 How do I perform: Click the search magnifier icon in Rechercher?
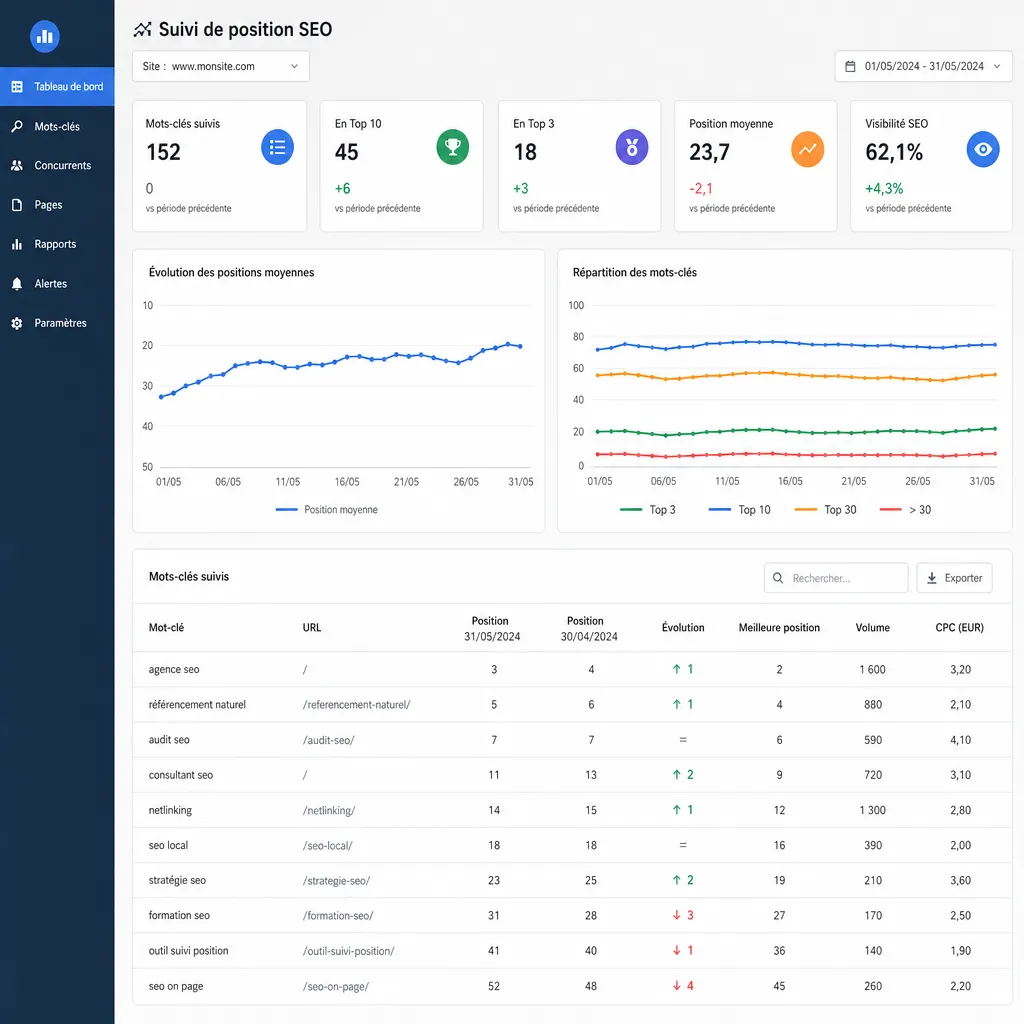pos(778,578)
